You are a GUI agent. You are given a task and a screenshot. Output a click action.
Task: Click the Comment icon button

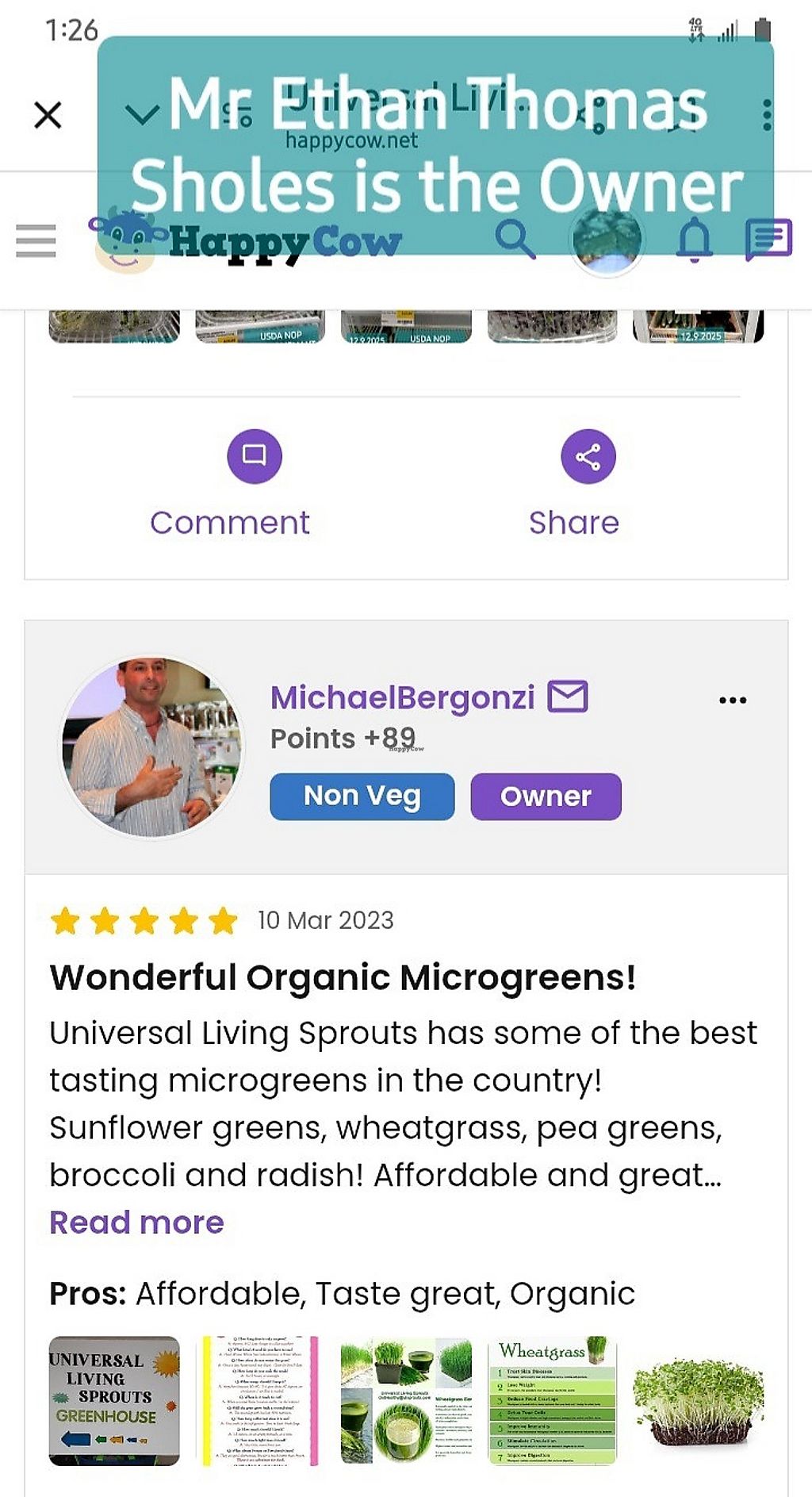tap(255, 456)
